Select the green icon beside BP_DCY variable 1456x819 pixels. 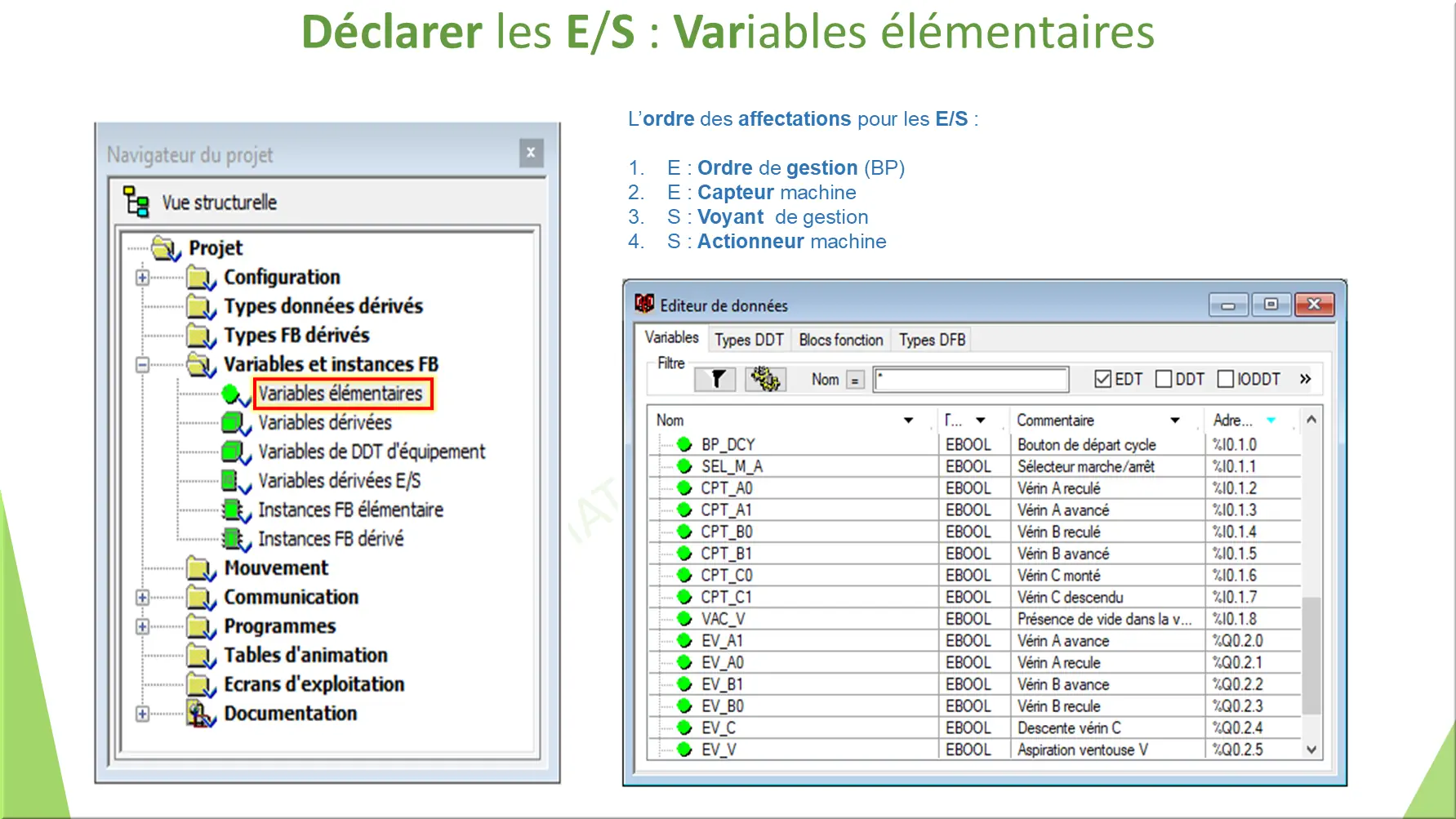683,444
